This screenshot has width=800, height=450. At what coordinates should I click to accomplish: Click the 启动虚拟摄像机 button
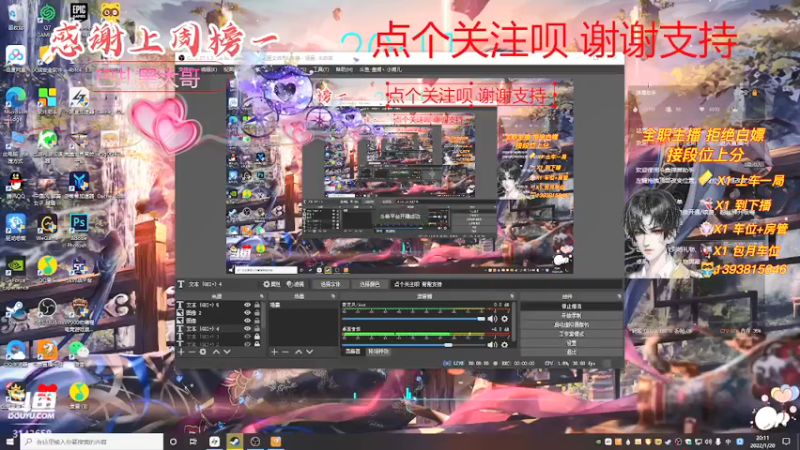tap(571, 324)
